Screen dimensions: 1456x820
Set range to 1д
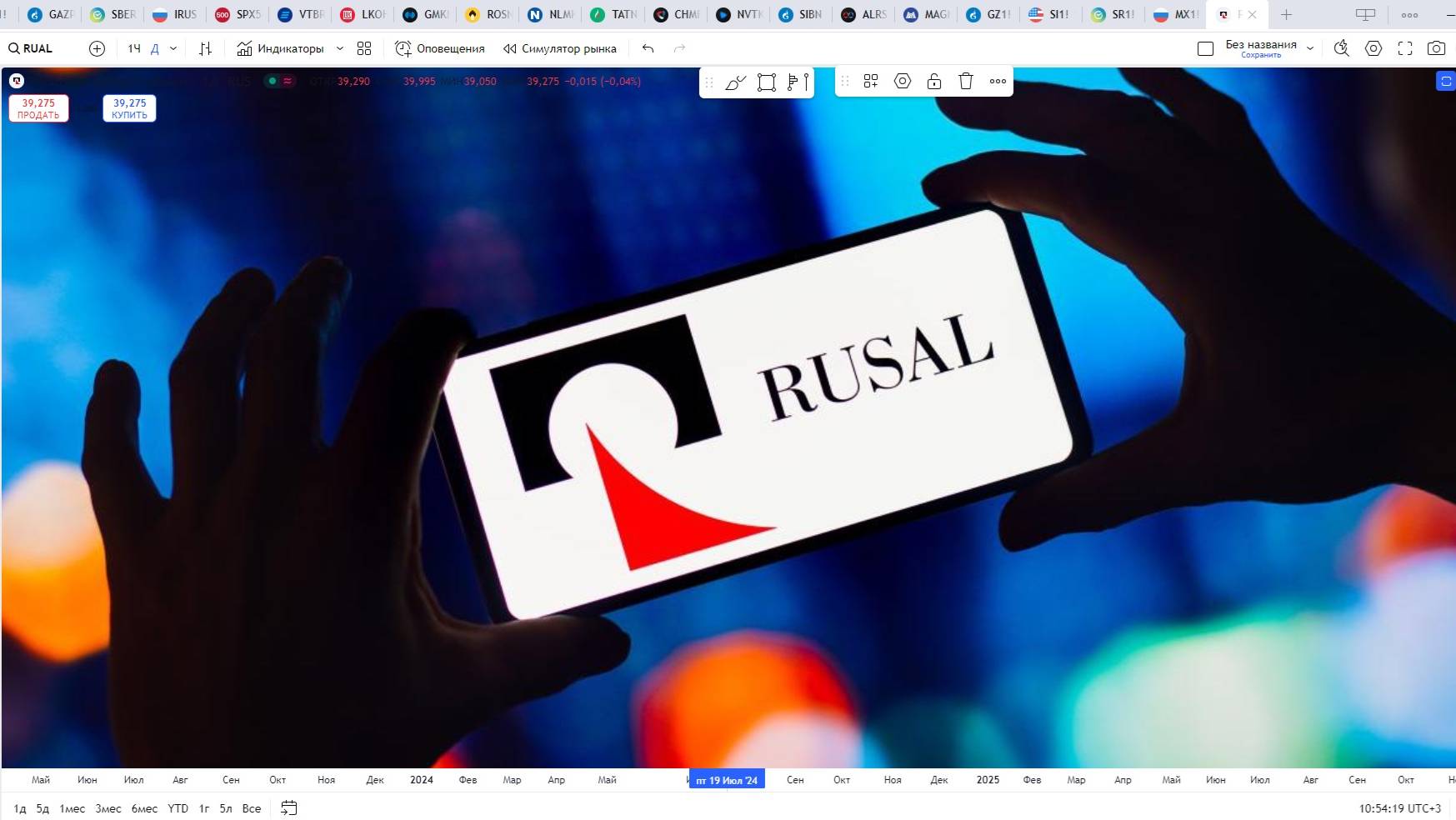tap(20, 808)
